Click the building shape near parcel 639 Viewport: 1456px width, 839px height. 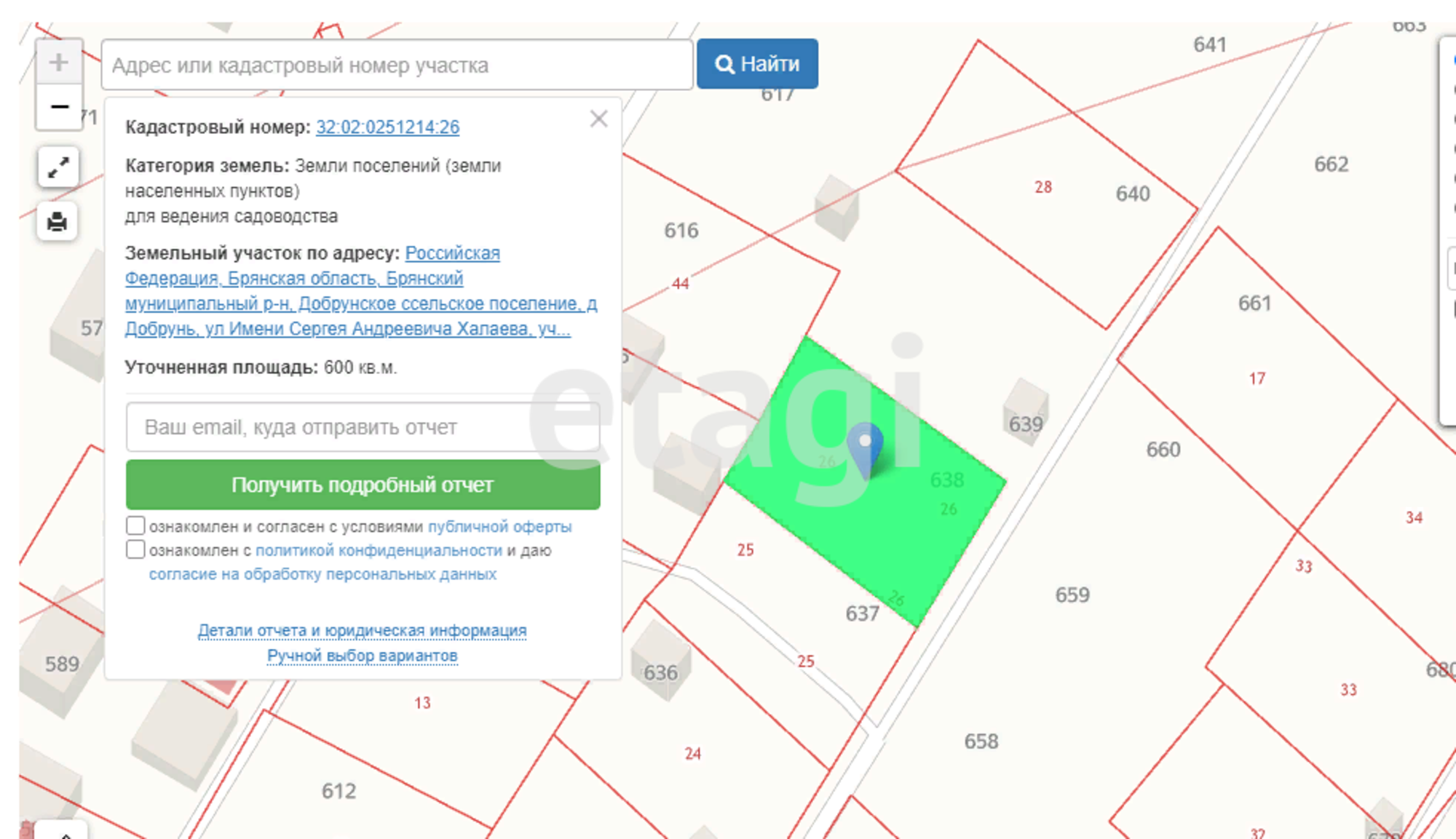click(x=1026, y=411)
